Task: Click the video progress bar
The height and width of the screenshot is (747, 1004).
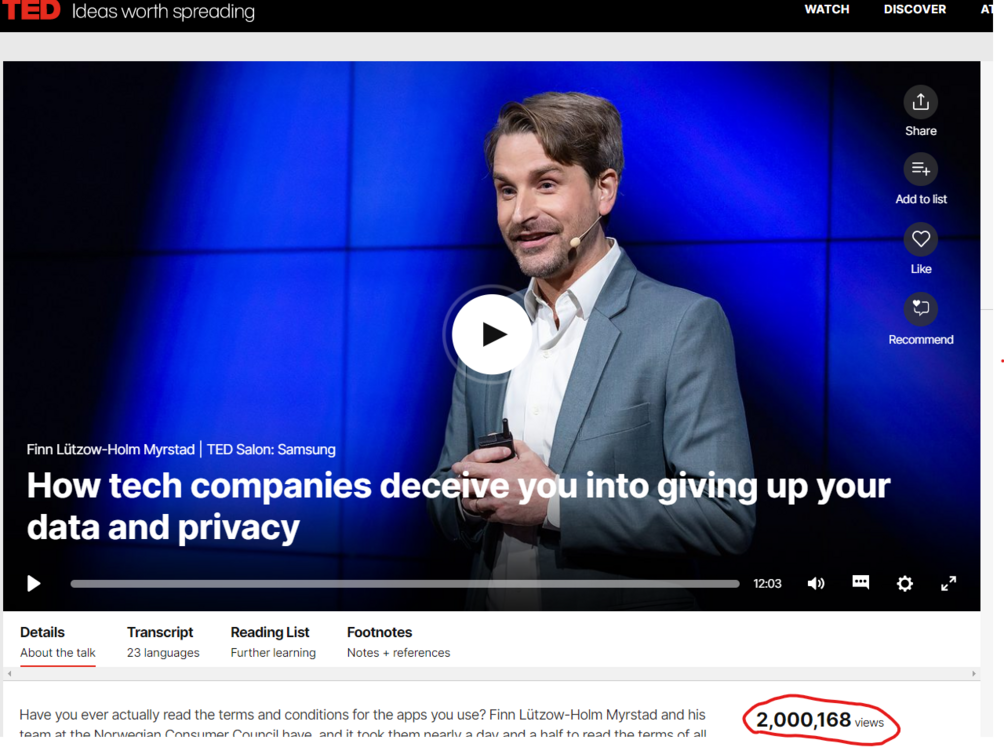Action: point(405,584)
